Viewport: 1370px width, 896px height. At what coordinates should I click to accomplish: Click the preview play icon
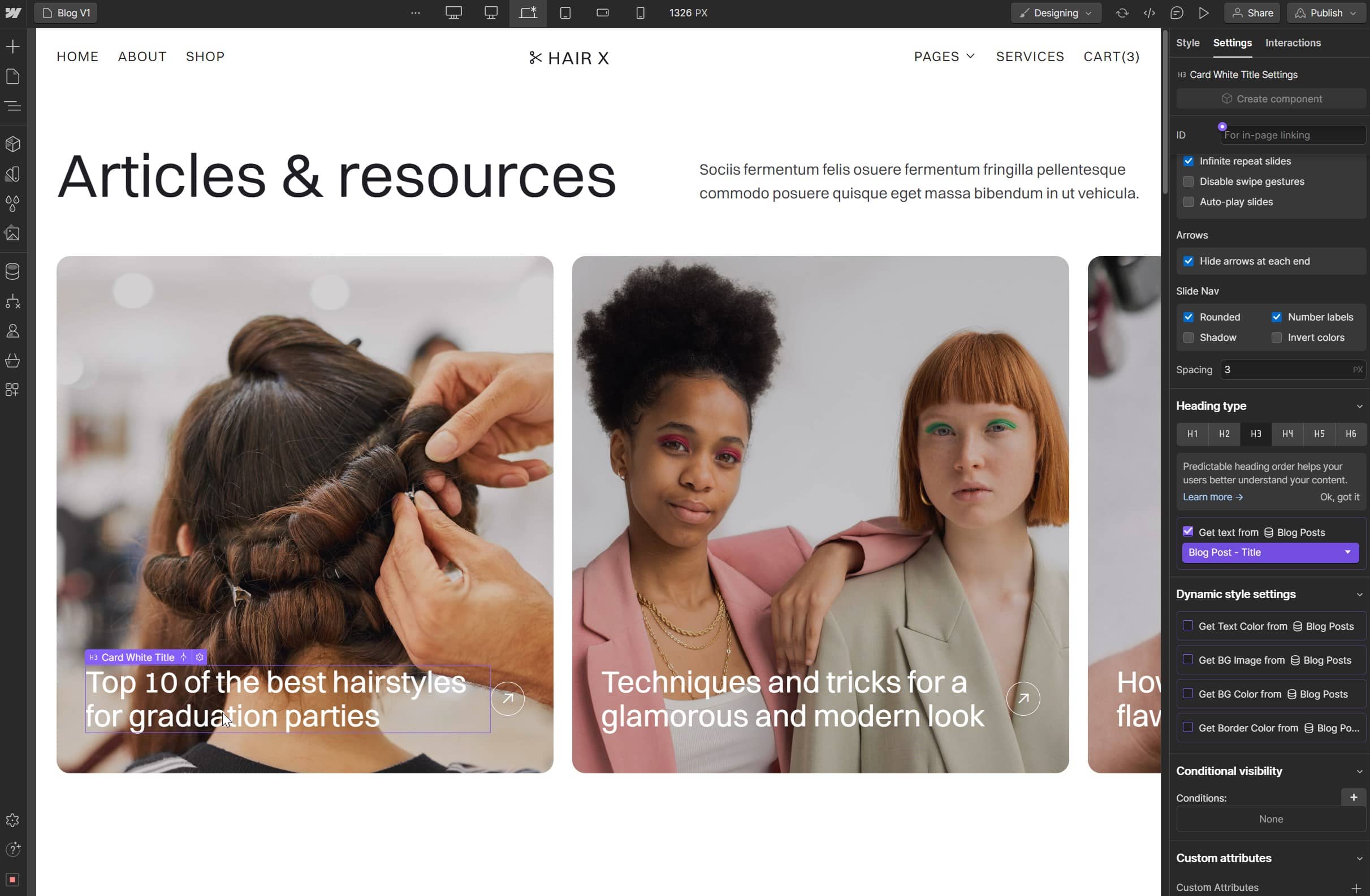point(1204,12)
